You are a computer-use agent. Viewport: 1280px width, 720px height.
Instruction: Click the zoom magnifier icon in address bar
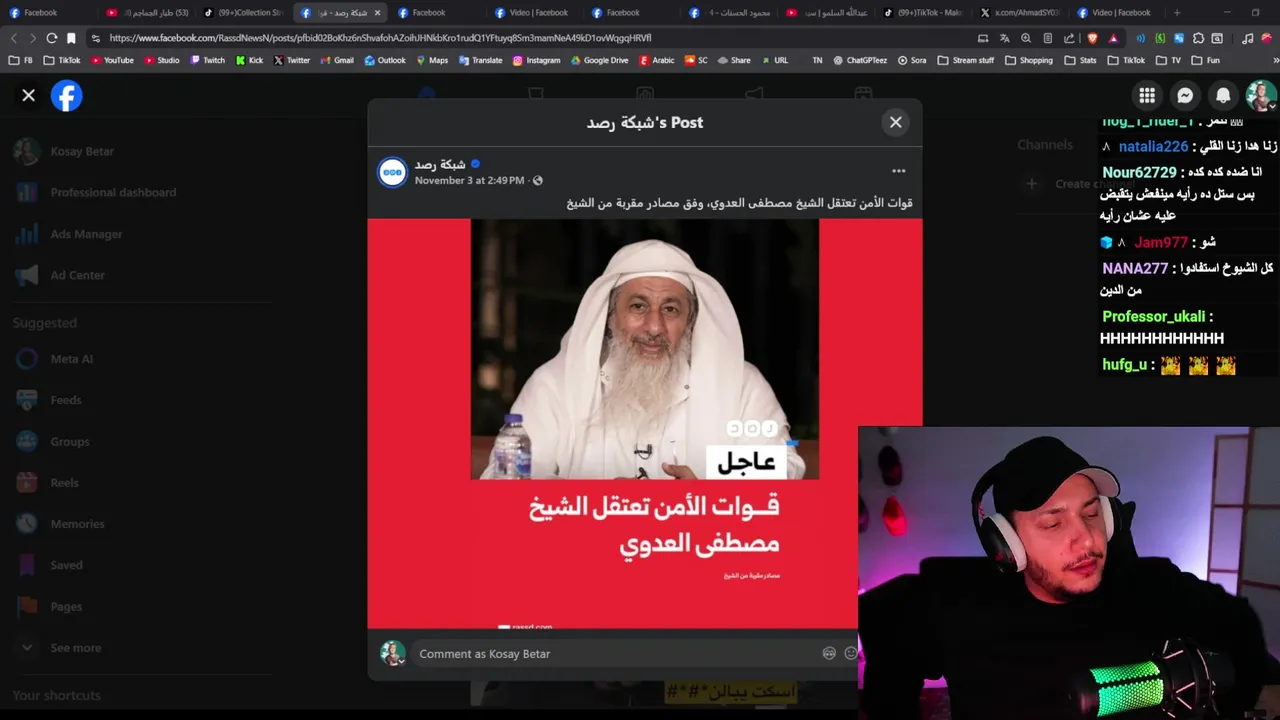point(1026,38)
